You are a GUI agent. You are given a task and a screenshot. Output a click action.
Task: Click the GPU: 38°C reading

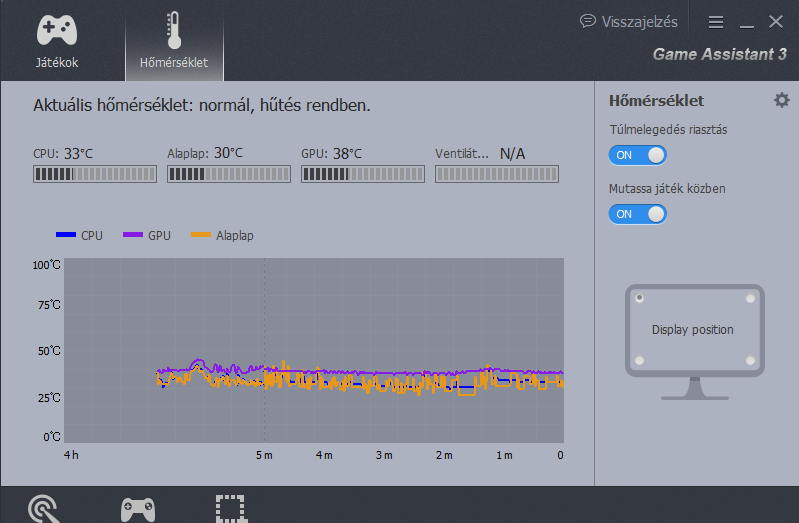[x=331, y=153]
